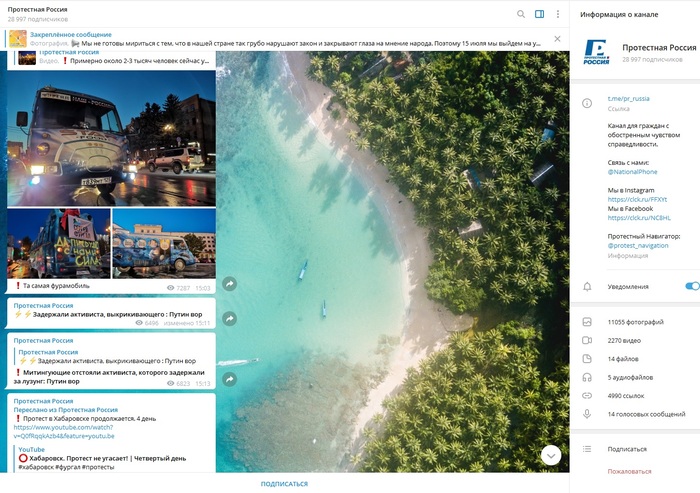The image size is (700, 493).
Task: Open search in the channel
Action: [x=521, y=14]
